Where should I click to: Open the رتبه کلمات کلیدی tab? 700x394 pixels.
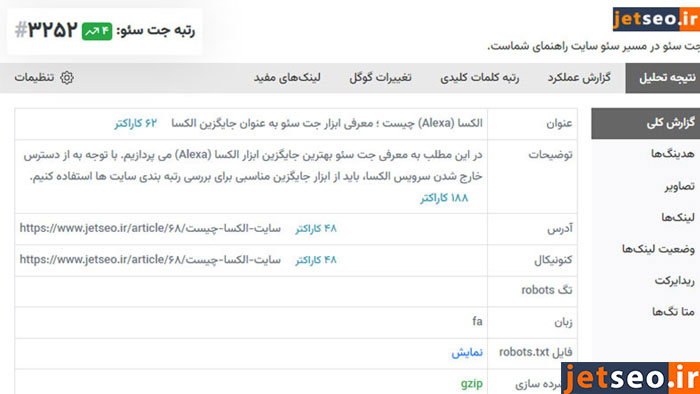479,78
